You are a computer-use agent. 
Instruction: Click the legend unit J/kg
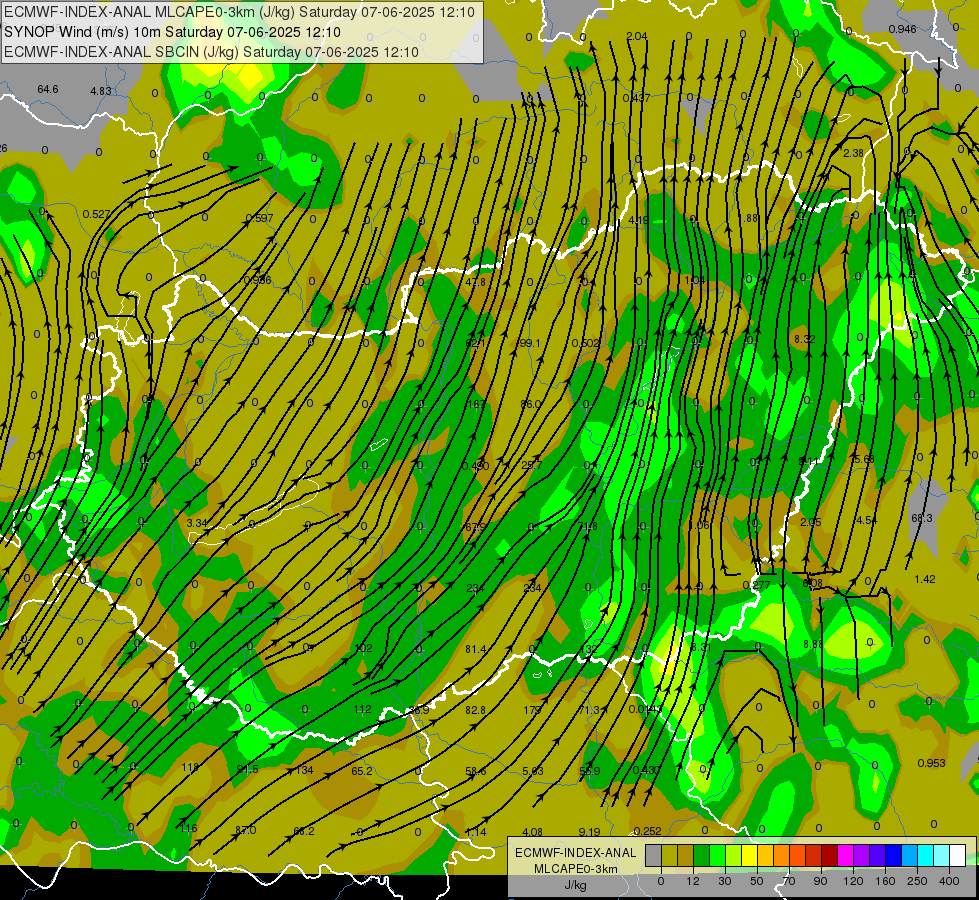click(x=576, y=885)
